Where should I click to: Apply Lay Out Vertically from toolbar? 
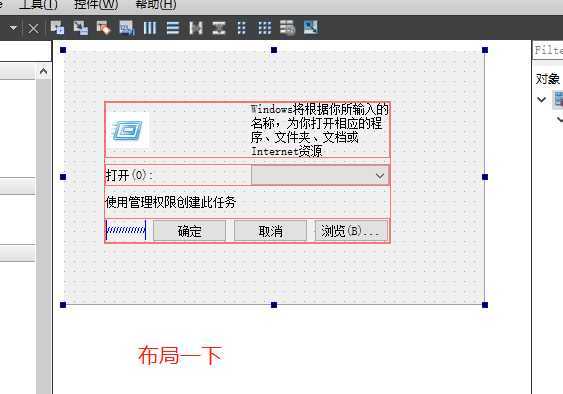pos(173,28)
